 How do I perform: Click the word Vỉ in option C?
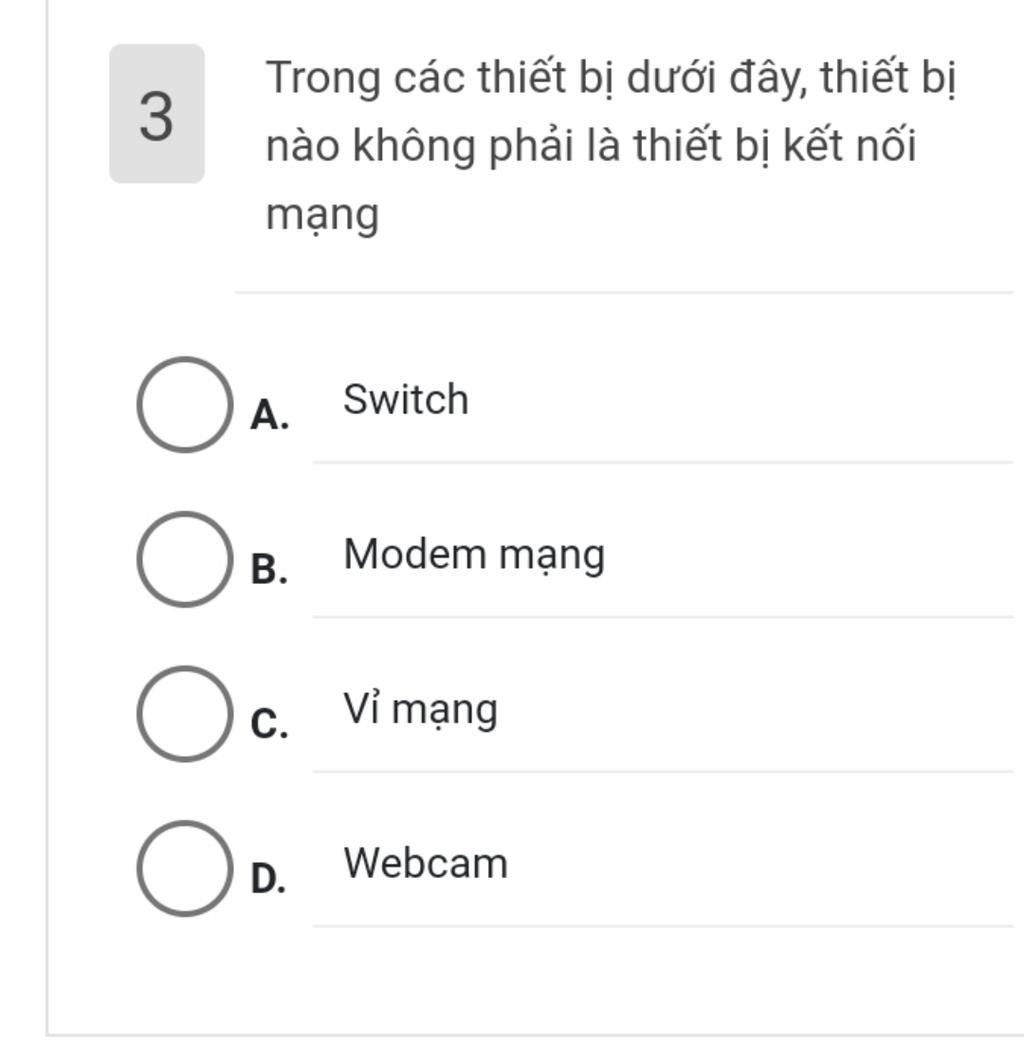click(x=362, y=708)
